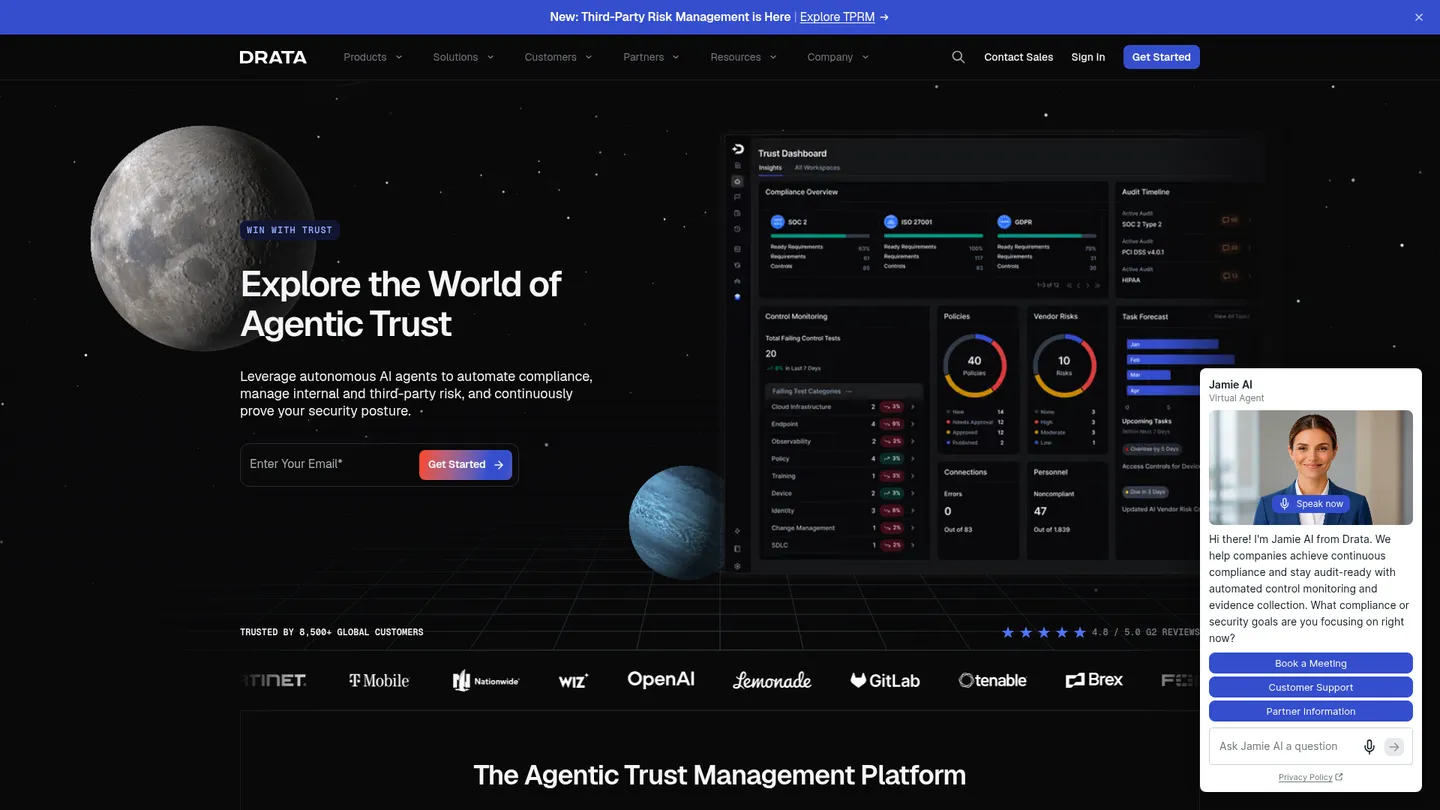Follow the Explore TPRM banner link
1440x810 pixels.
844,17
